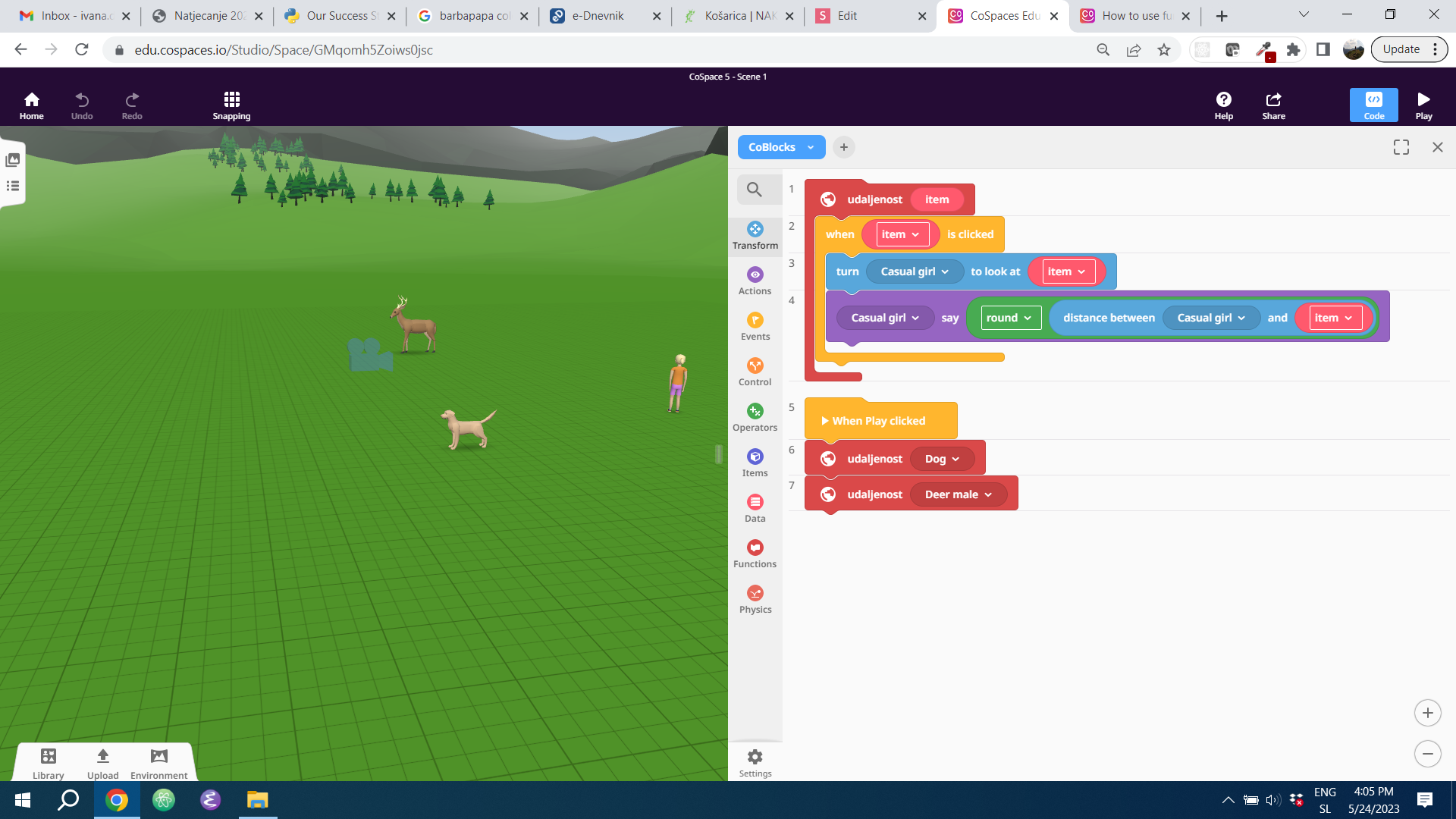Toggle the Code editor panel

(x=1373, y=105)
